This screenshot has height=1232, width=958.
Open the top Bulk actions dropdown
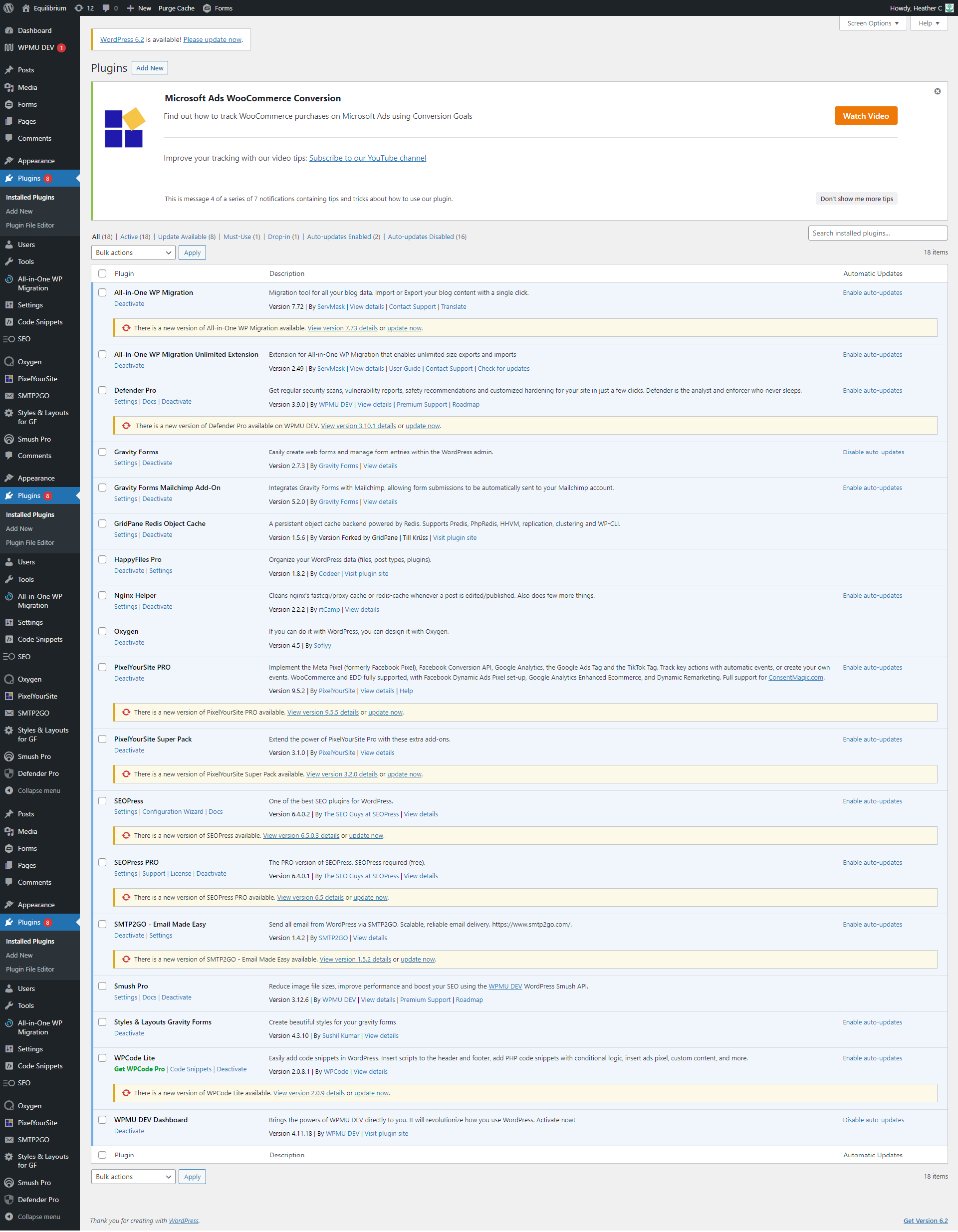point(133,252)
